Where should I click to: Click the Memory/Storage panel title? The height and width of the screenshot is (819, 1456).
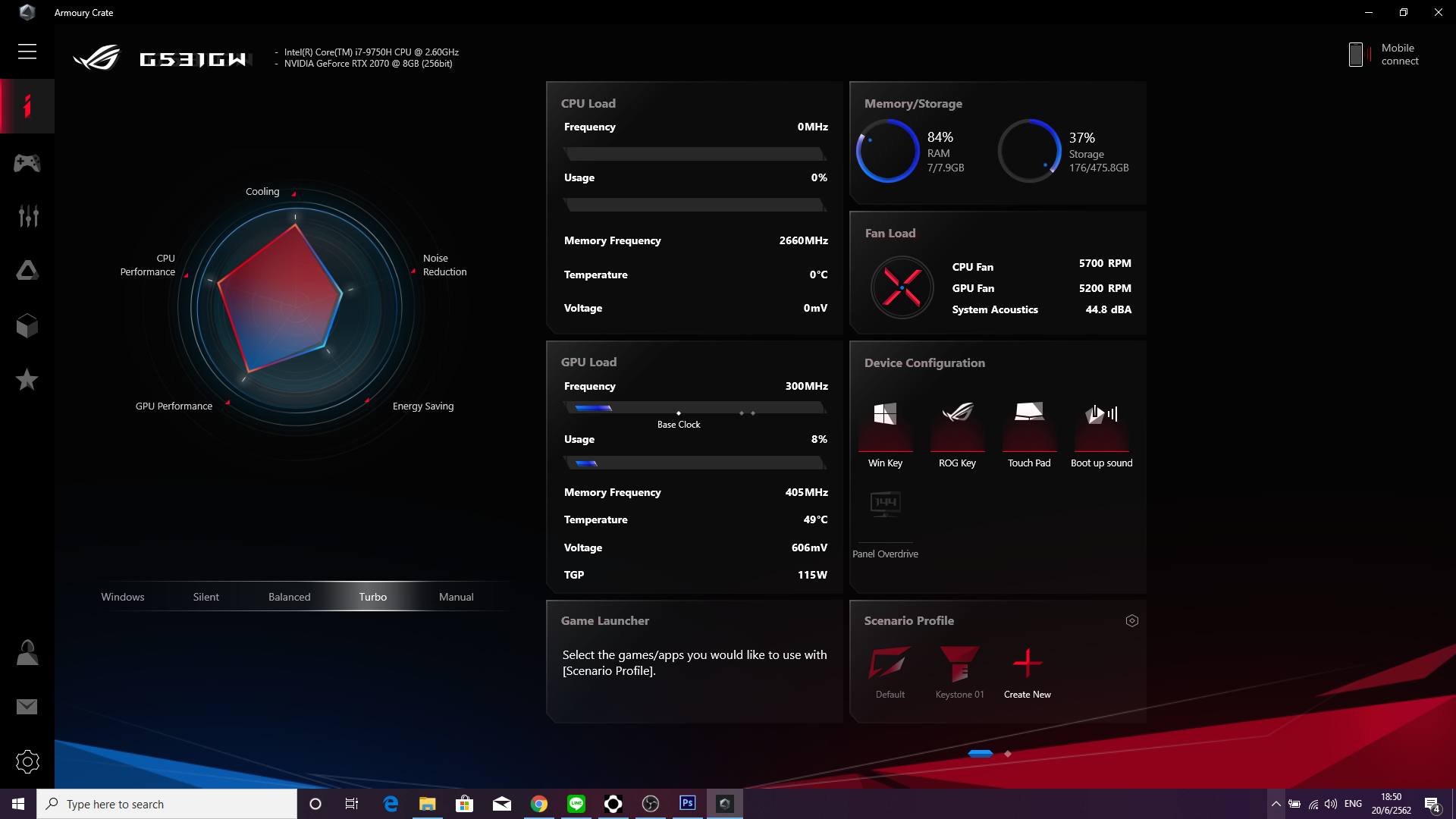click(x=913, y=104)
